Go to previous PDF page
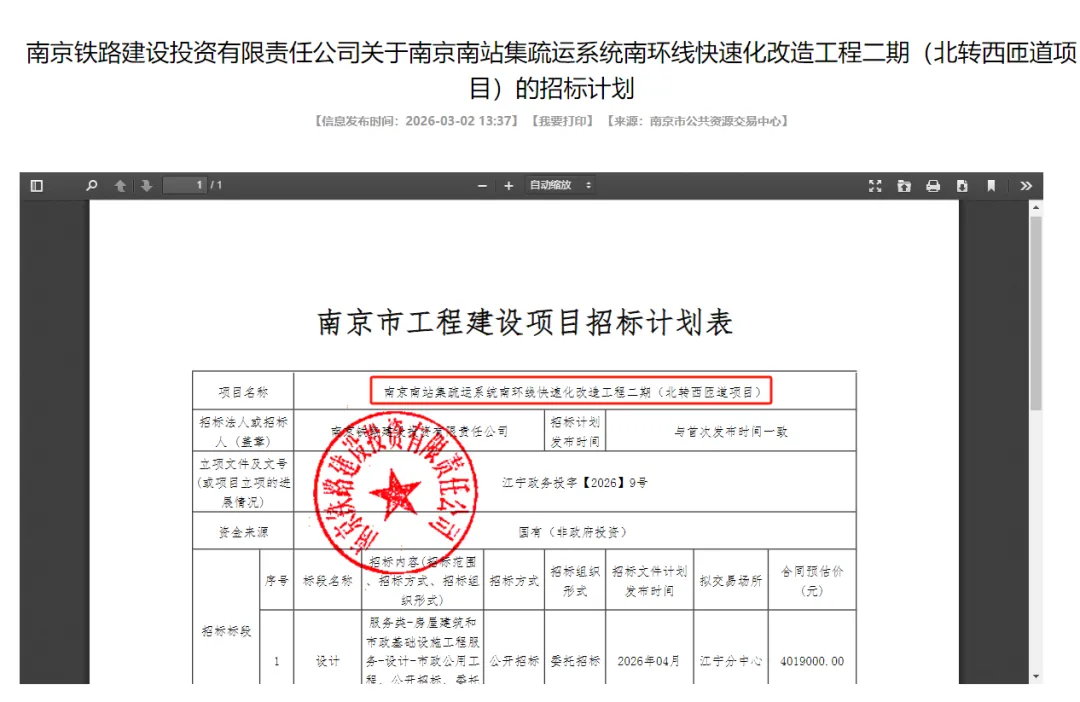This screenshot has height=702, width=1080. tap(120, 186)
